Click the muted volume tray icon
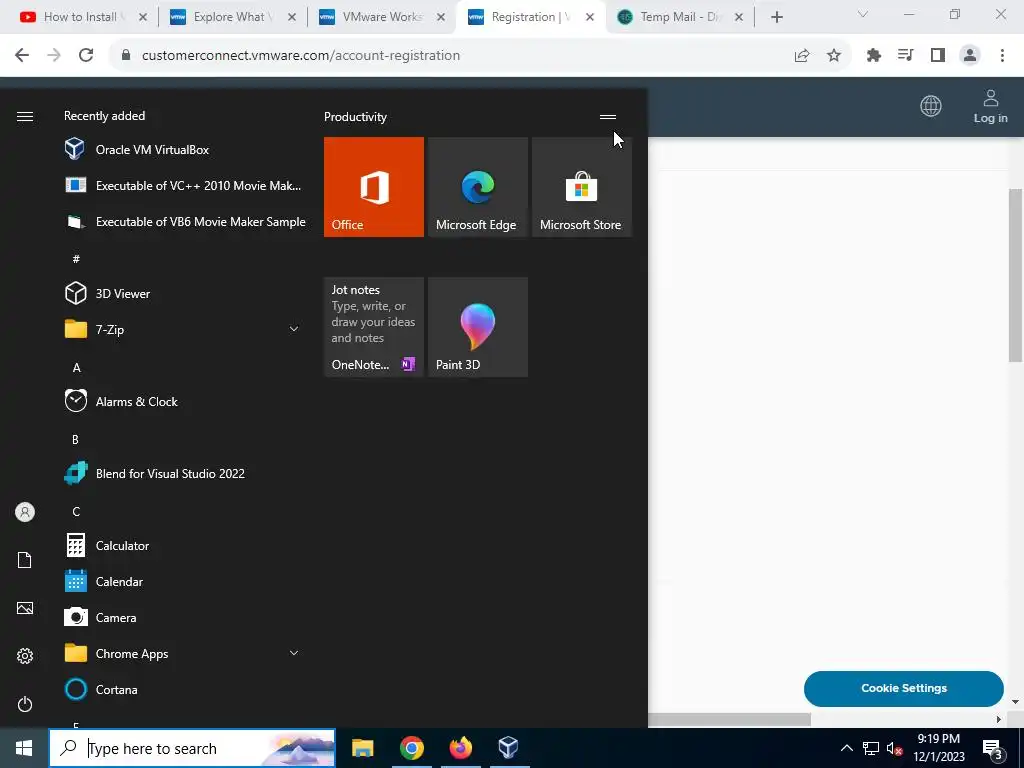The image size is (1024, 768). (x=894, y=748)
